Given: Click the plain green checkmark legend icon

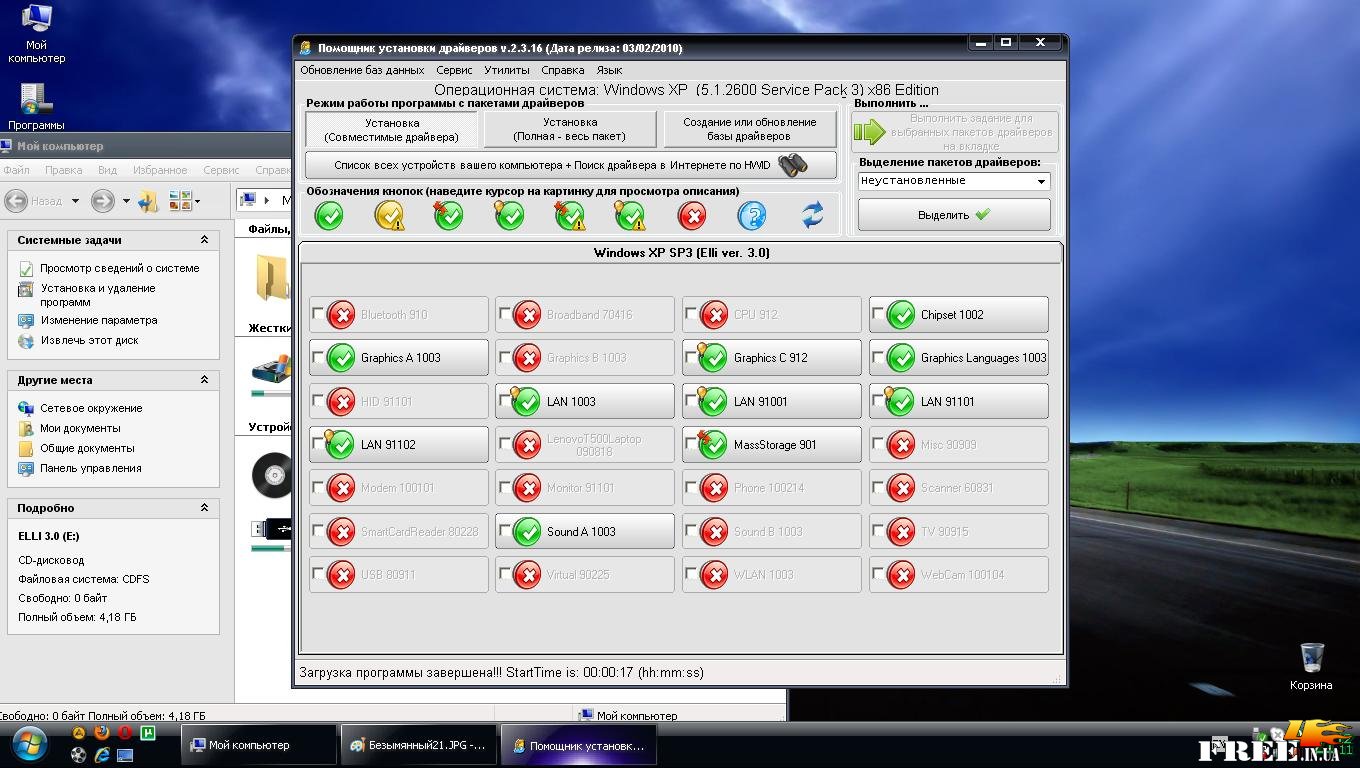Looking at the screenshot, I should 329,215.
